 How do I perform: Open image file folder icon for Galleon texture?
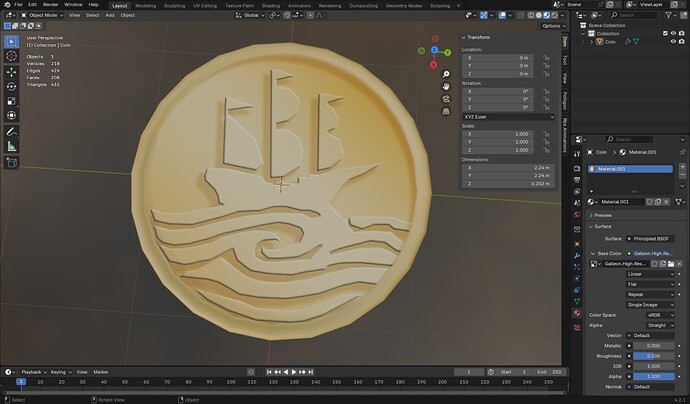671,264
